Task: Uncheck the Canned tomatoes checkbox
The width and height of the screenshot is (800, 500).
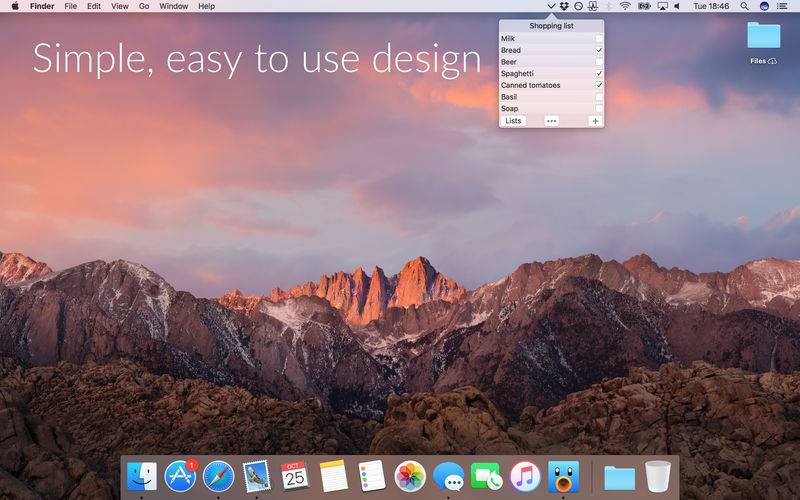Action: click(599, 85)
